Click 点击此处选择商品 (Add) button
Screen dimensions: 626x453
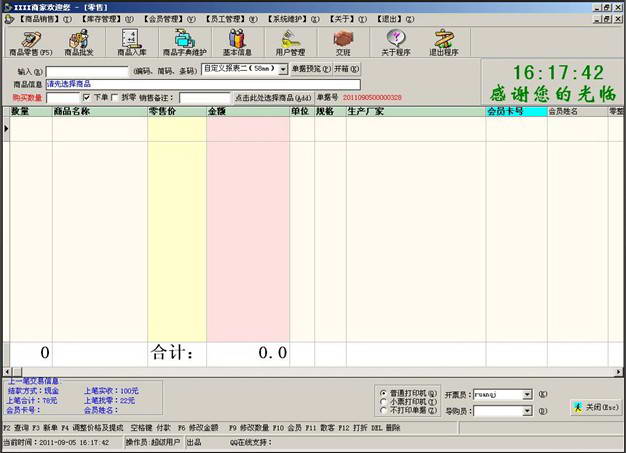273,98
